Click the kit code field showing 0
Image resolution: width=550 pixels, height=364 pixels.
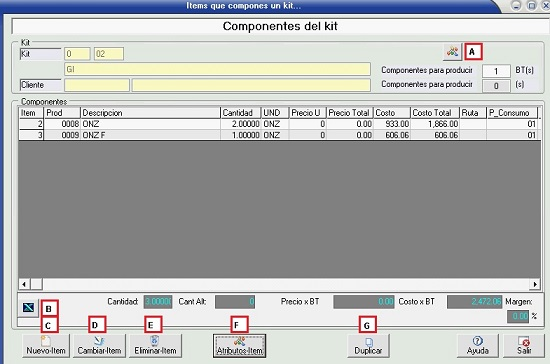77,54
